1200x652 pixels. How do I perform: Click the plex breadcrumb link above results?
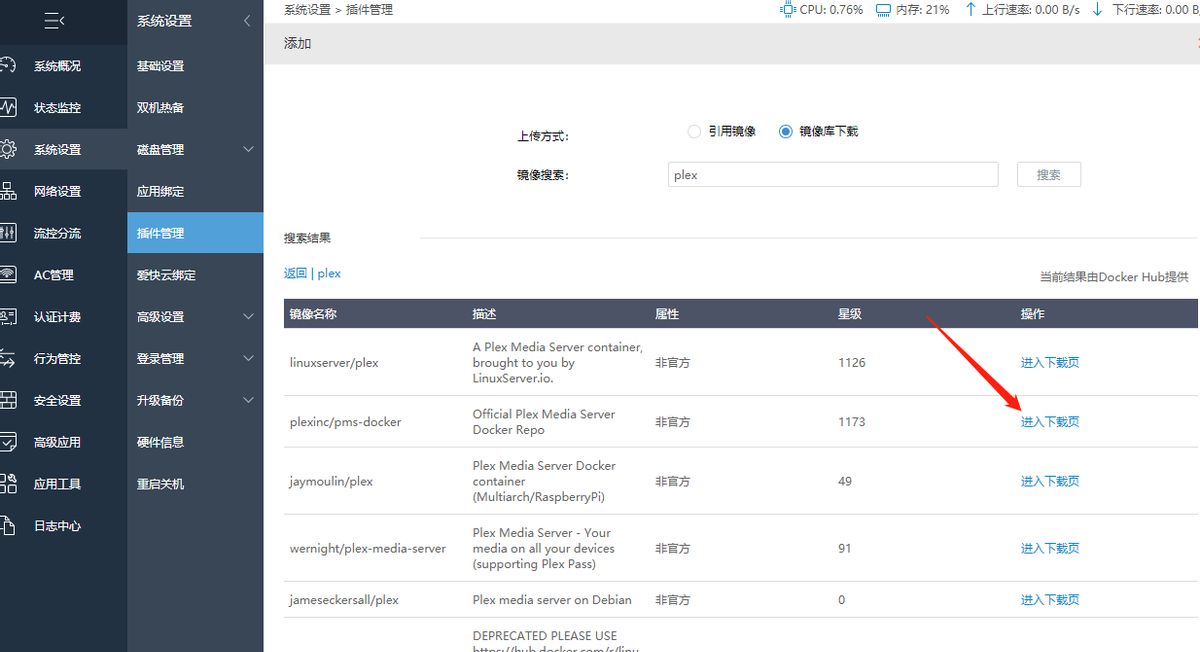coord(329,273)
